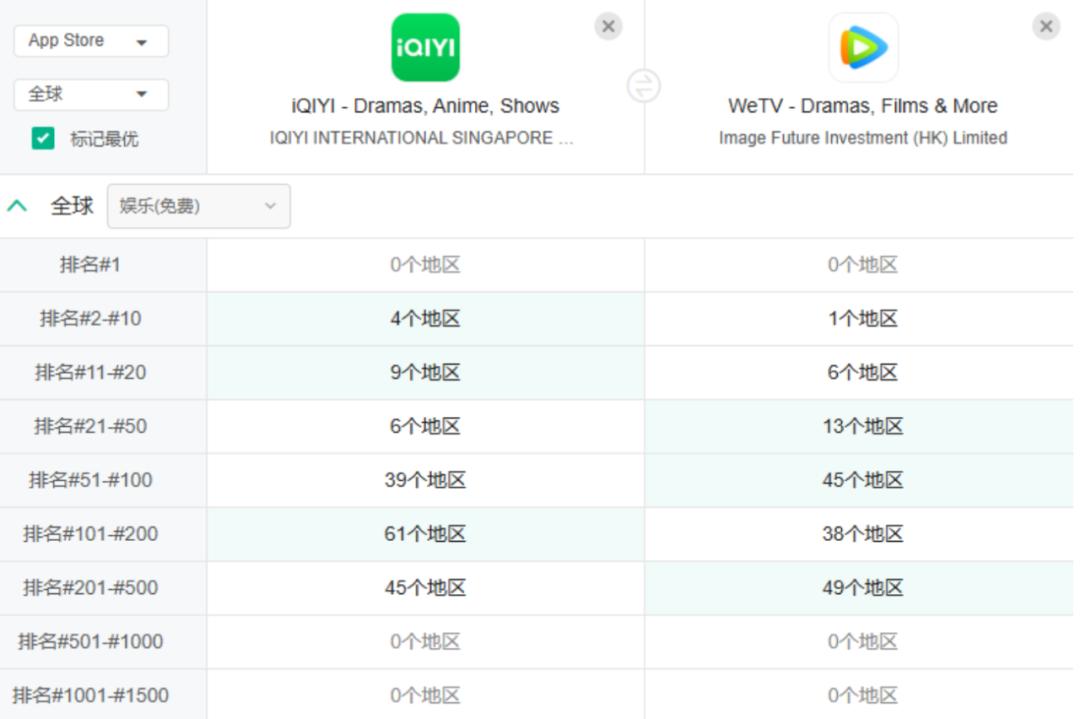Viewport: 1080px width, 719px height.
Task: Select the 排名#21-#50 row label
Action: (x=90, y=426)
